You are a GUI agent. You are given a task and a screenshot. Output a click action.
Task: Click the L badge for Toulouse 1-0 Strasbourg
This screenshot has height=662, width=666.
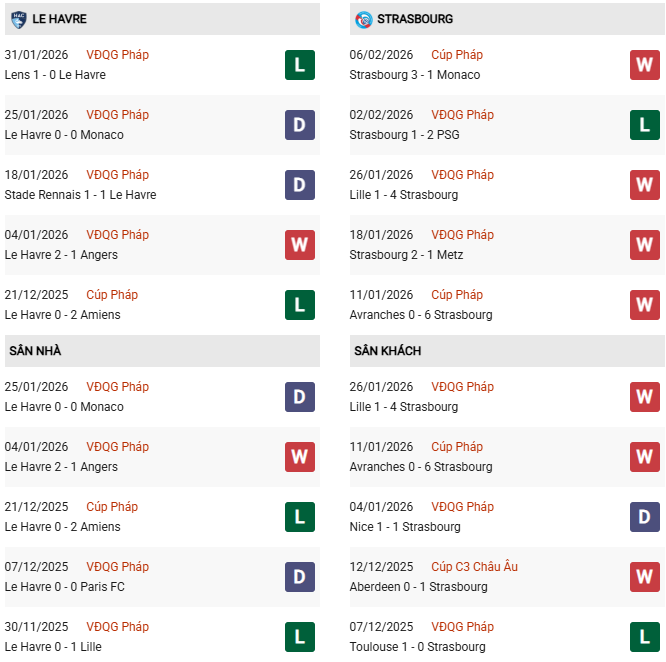[x=644, y=637]
